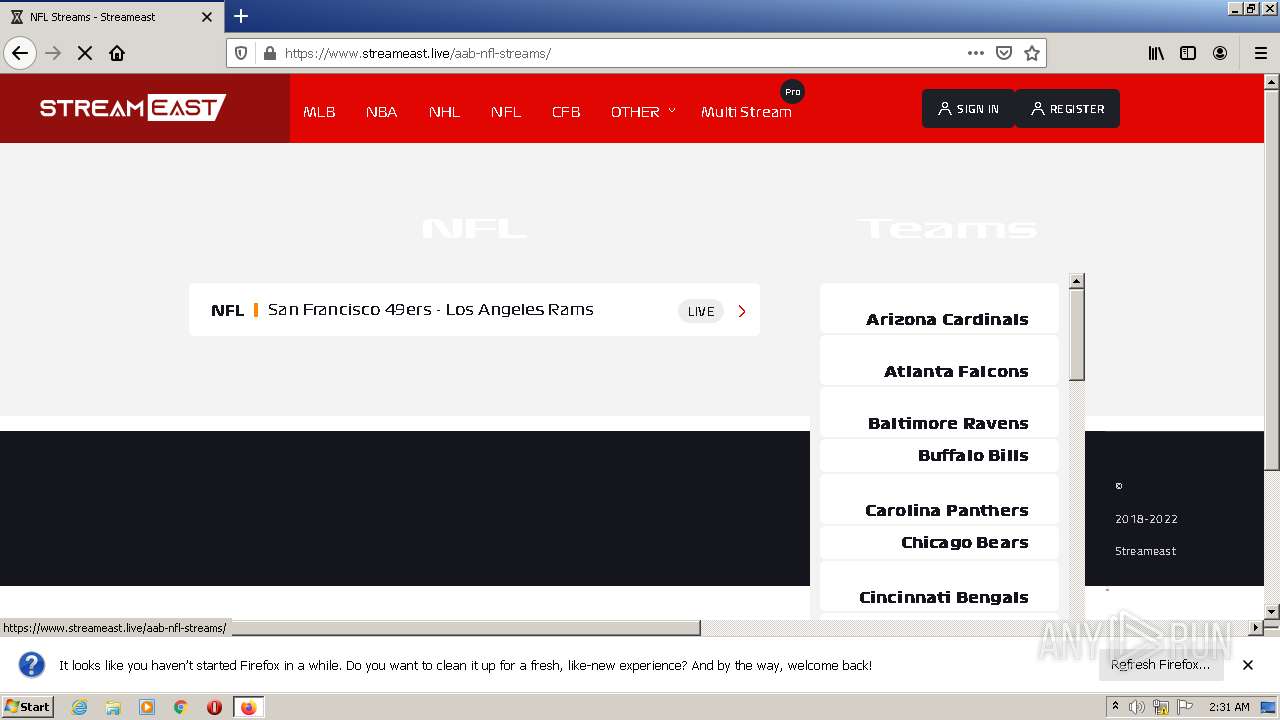
Task: Toggle the sidebar view icon
Action: 1188,53
